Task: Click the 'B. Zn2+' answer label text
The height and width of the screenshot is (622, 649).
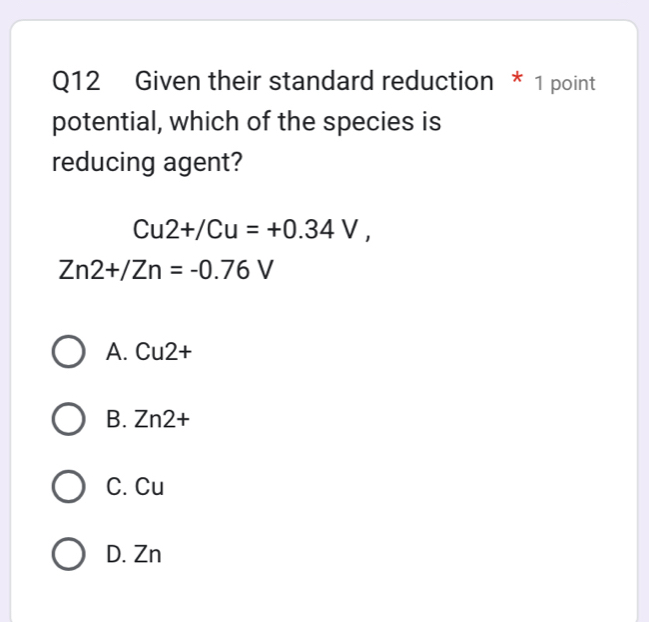Action: point(148,420)
